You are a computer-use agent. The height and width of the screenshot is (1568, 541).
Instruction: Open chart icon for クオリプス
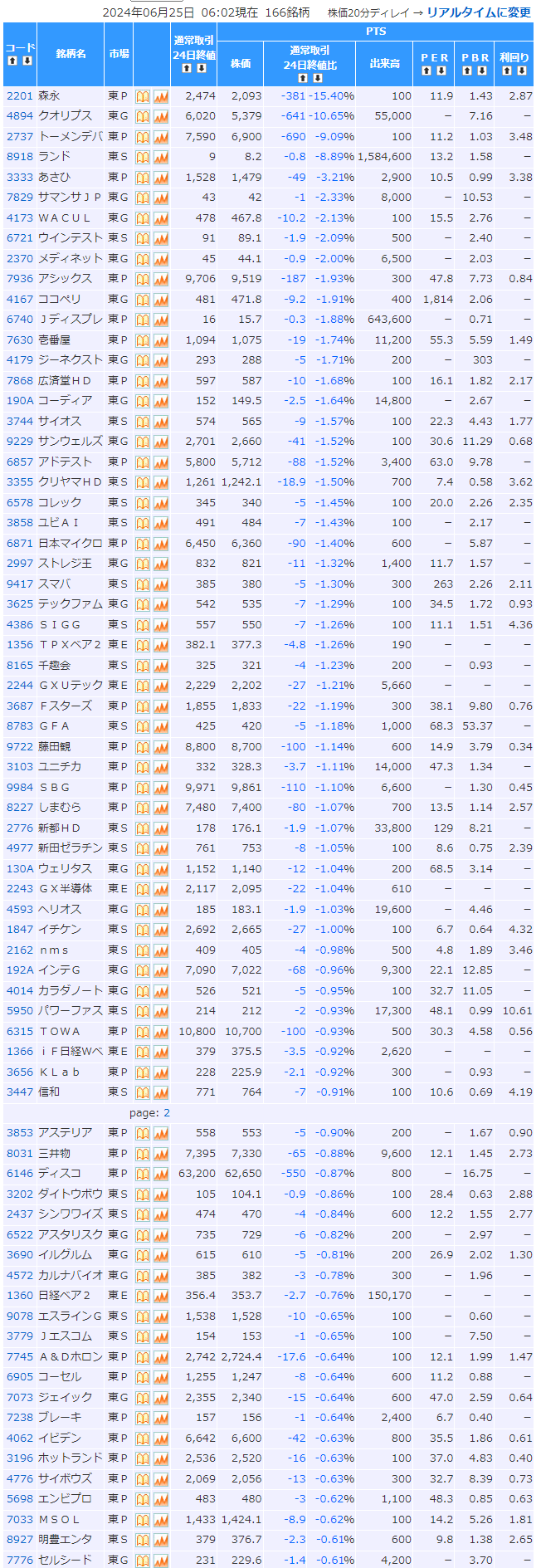(x=161, y=116)
